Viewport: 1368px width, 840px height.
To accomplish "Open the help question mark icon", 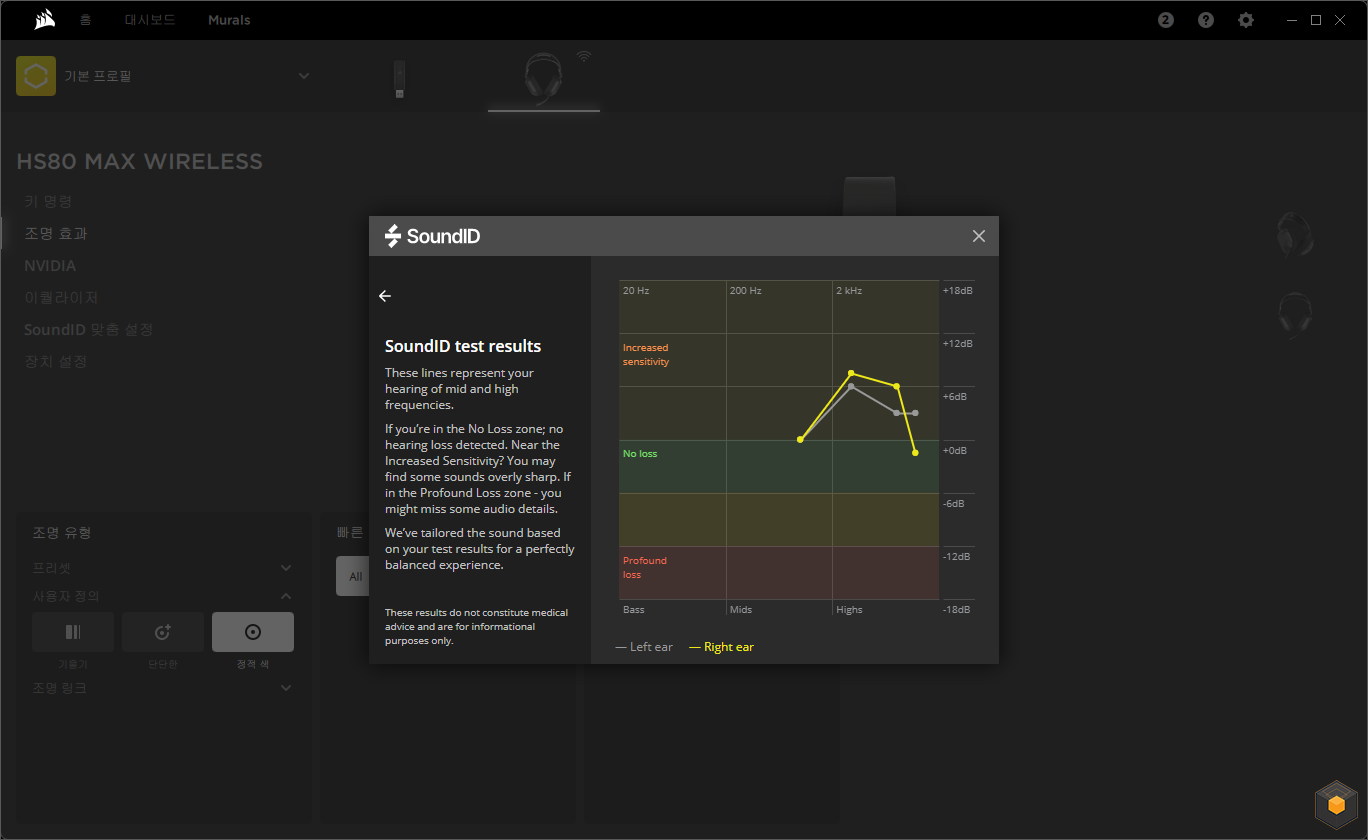I will click(x=1206, y=20).
